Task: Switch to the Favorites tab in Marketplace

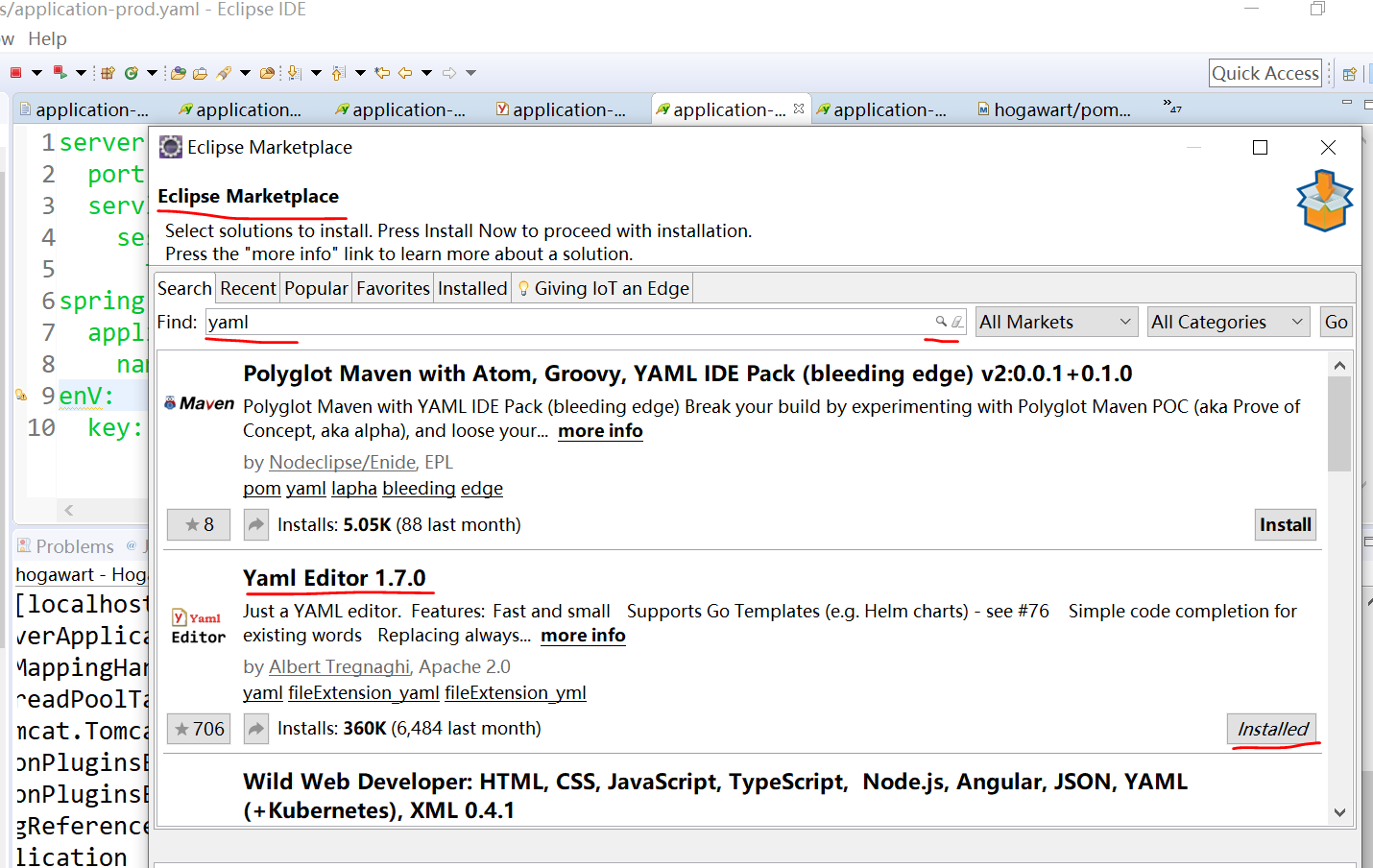Action: point(393,288)
